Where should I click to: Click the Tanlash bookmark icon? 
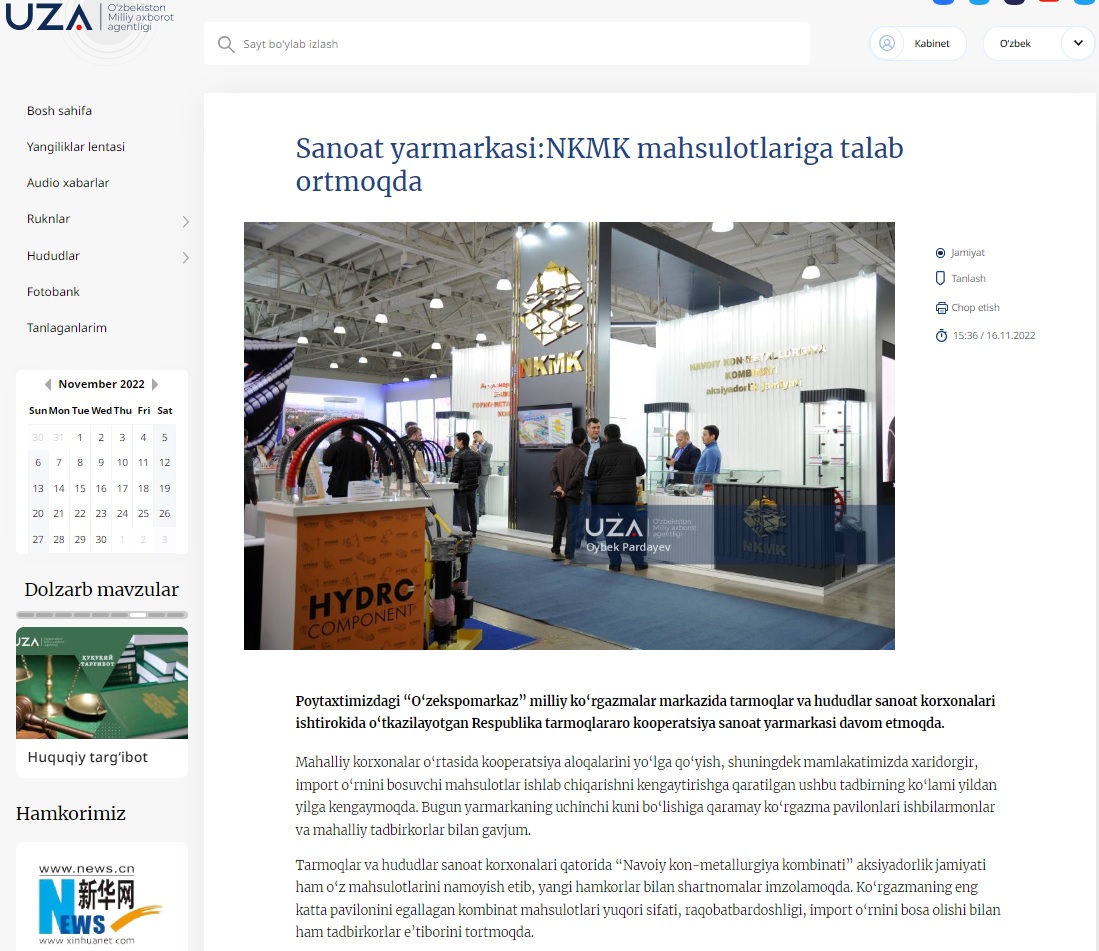point(940,279)
